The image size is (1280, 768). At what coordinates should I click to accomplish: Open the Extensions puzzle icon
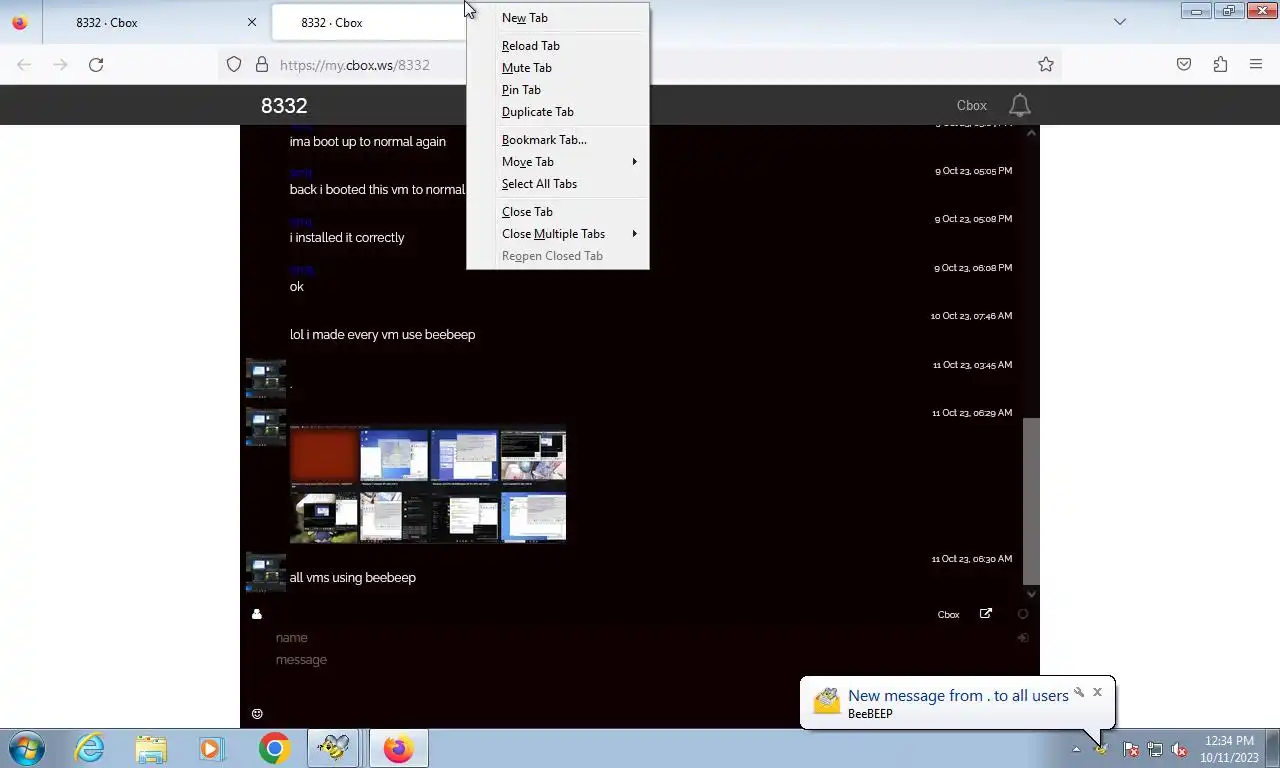pos(1220,65)
